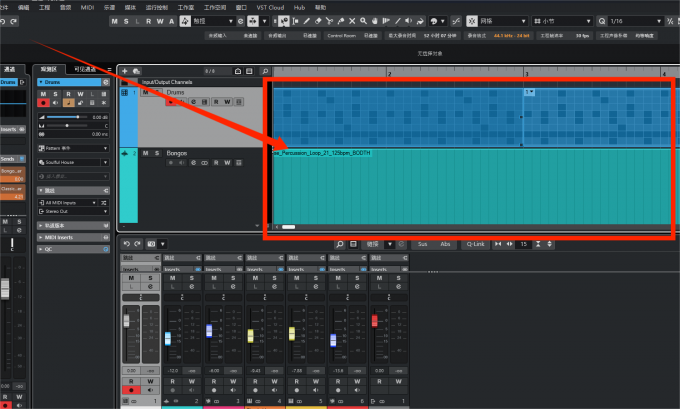Toggle Auto-Scroll button in toolbar
Image resolution: width=680 pixels, height=409 pixels.
[x=253, y=21]
